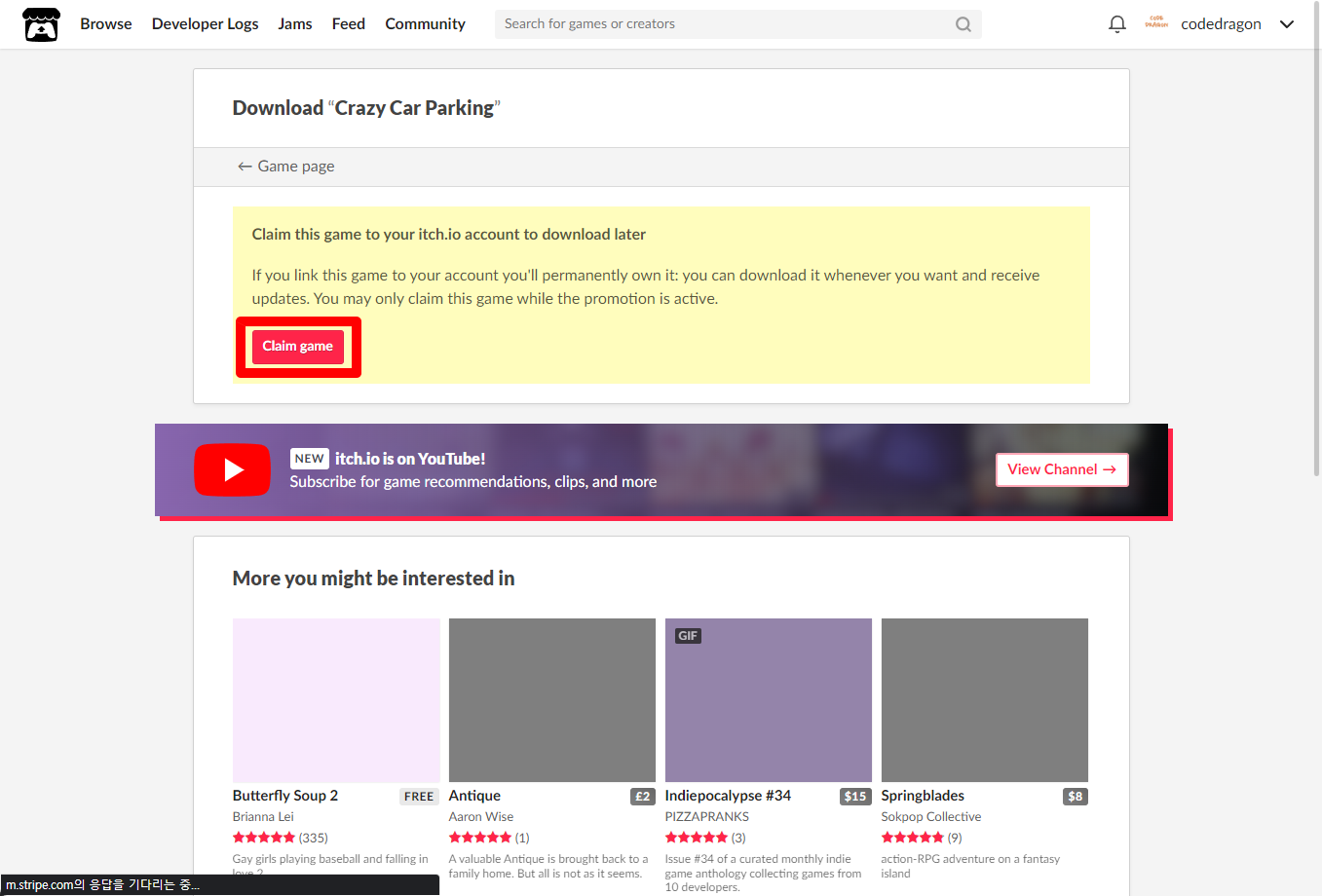Click the star rating with (1)

[x=489, y=838]
